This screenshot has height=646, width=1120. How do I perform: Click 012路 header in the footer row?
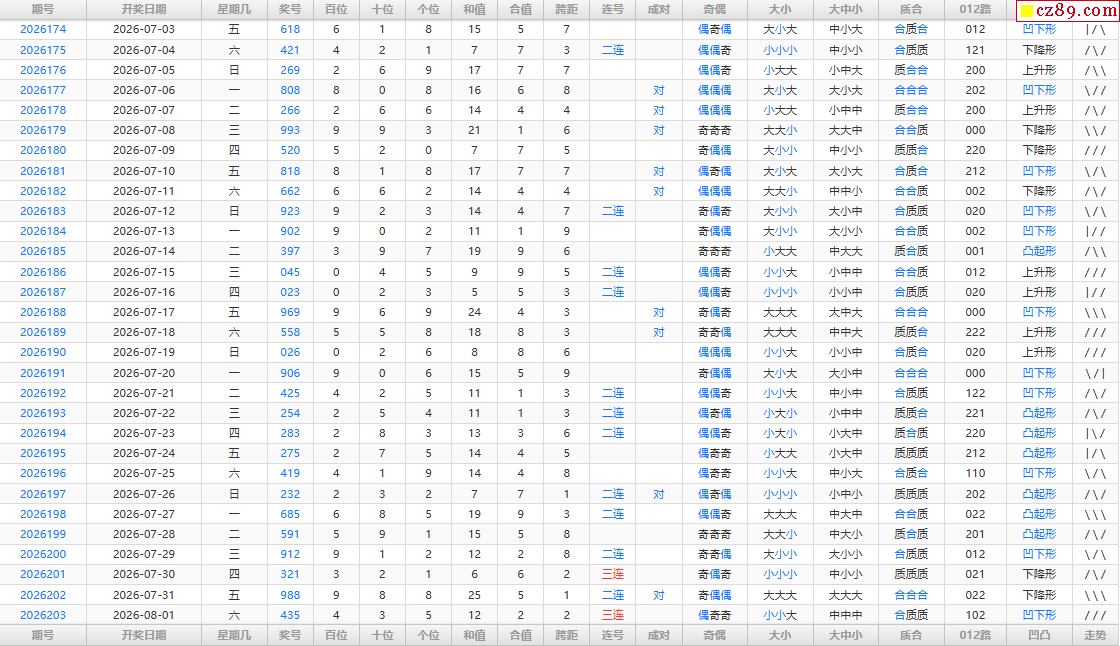coord(975,635)
